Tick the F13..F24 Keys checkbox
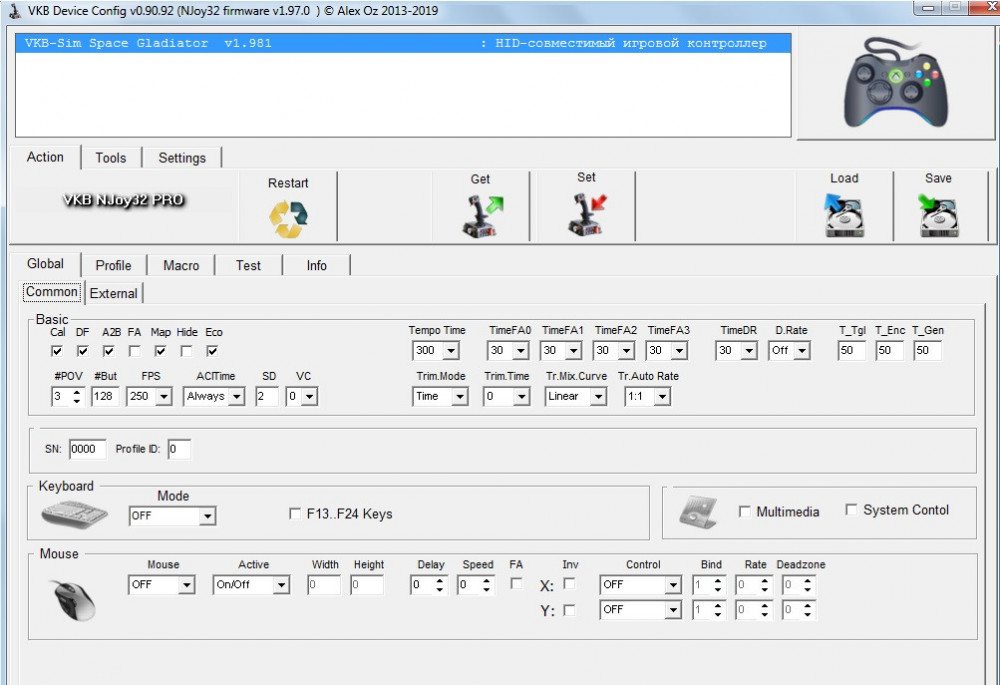 (x=295, y=514)
